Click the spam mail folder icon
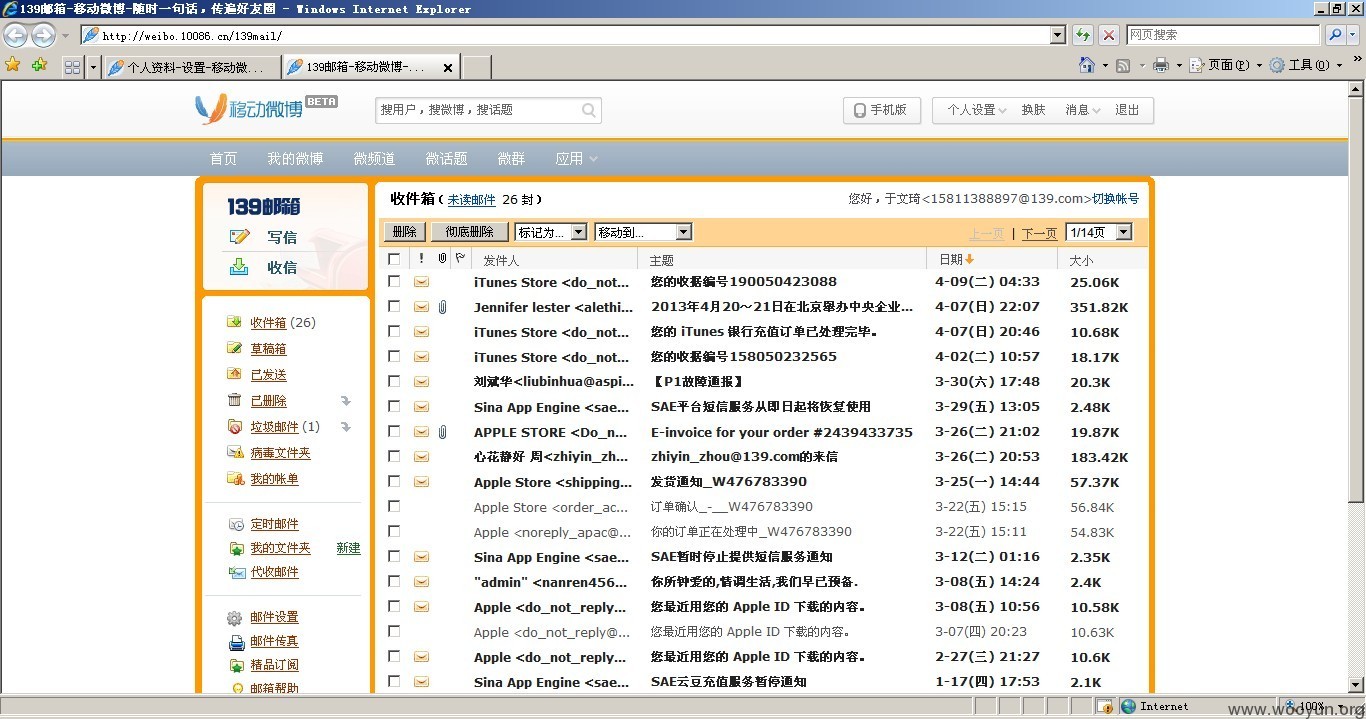Viewport: 1366px width, 719px height. (x=234, y=426)
